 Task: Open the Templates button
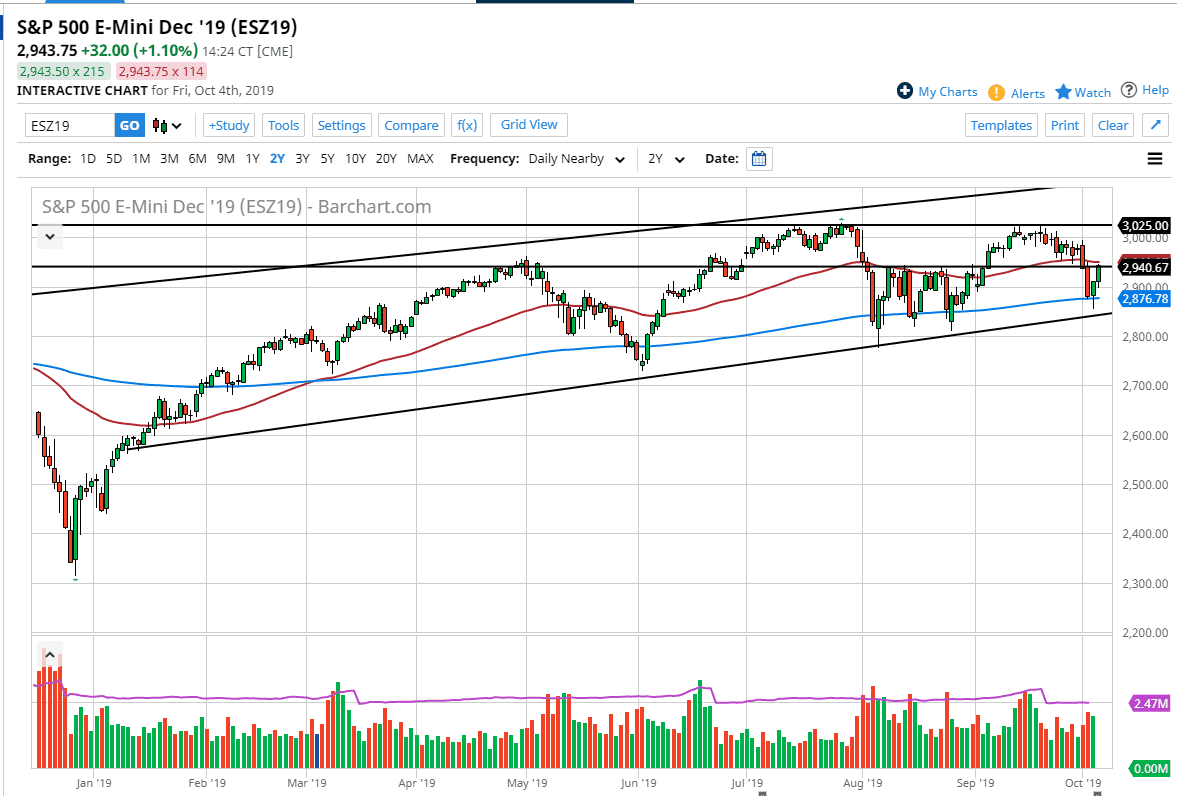(x=1001, y=125)
